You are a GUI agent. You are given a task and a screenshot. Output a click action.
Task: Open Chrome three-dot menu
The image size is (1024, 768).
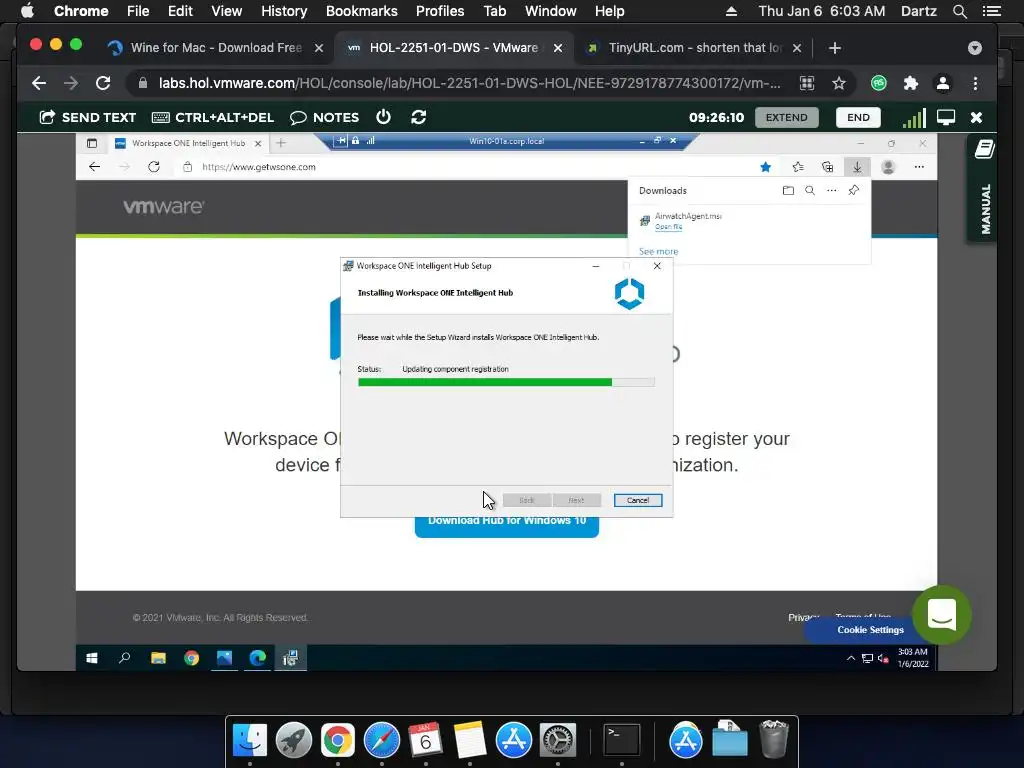[x=975, y=83]
